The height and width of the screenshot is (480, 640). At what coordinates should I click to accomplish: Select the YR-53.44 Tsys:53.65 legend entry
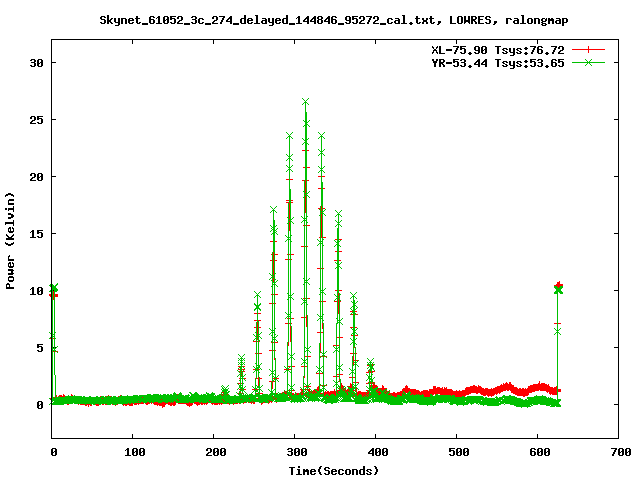(498, 63)
